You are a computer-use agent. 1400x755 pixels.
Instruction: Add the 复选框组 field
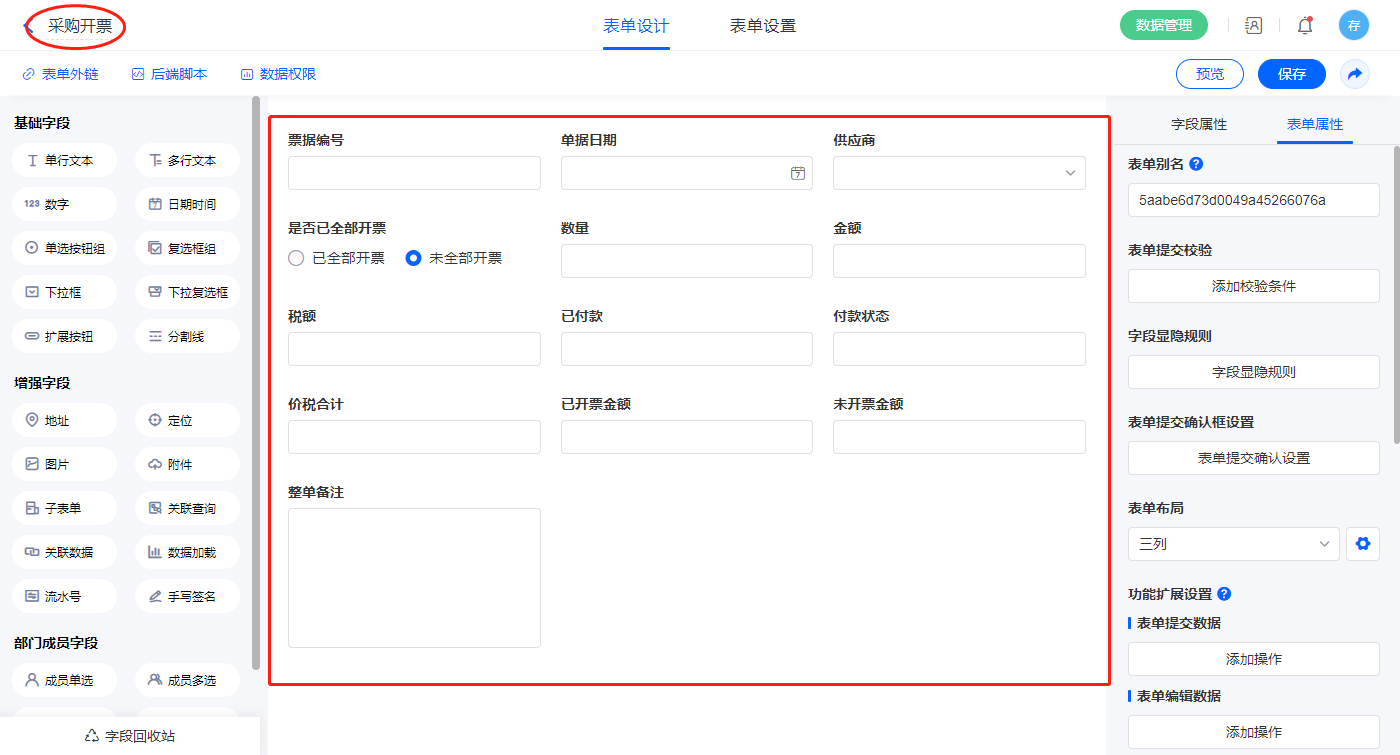pyautogui.click(x=187, y=248)
